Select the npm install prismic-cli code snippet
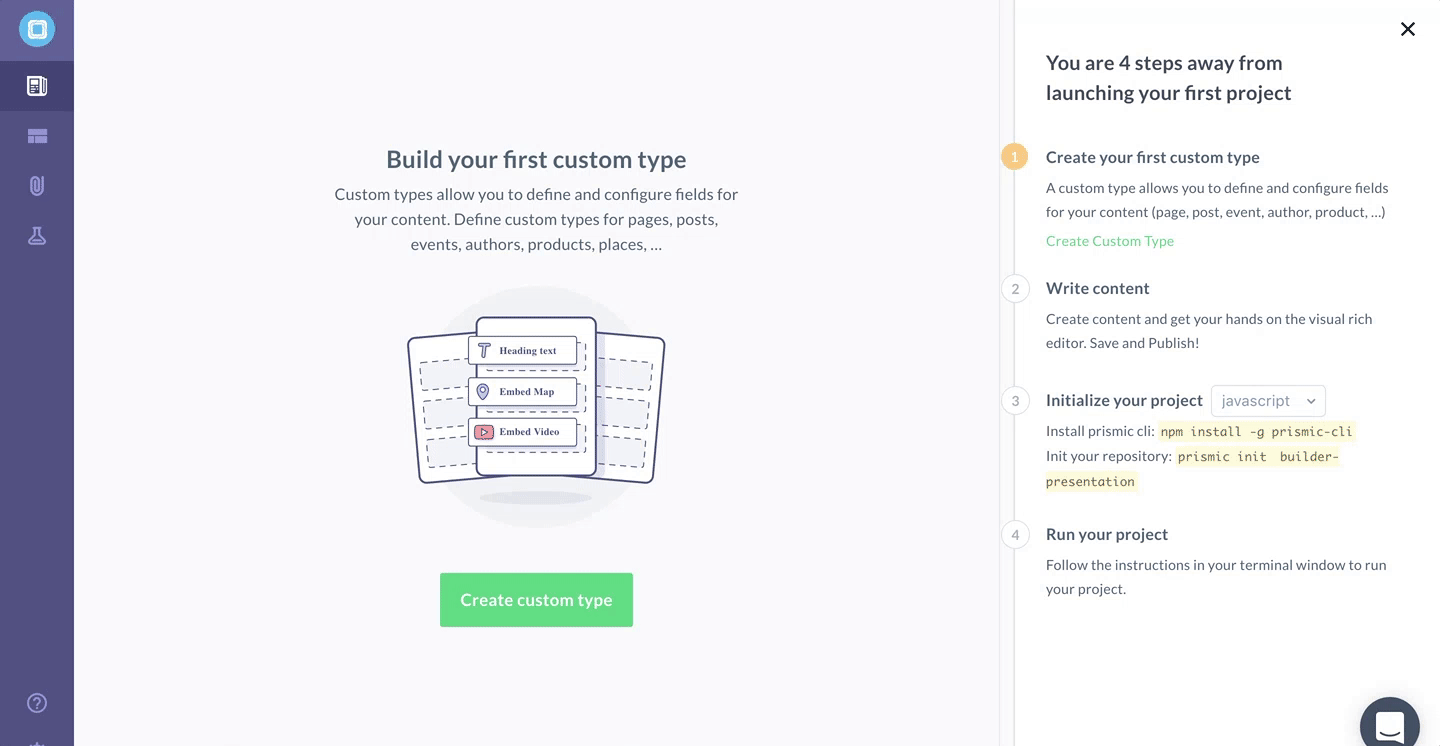Screen dimensions: 1440x746 coord(1255,431)
